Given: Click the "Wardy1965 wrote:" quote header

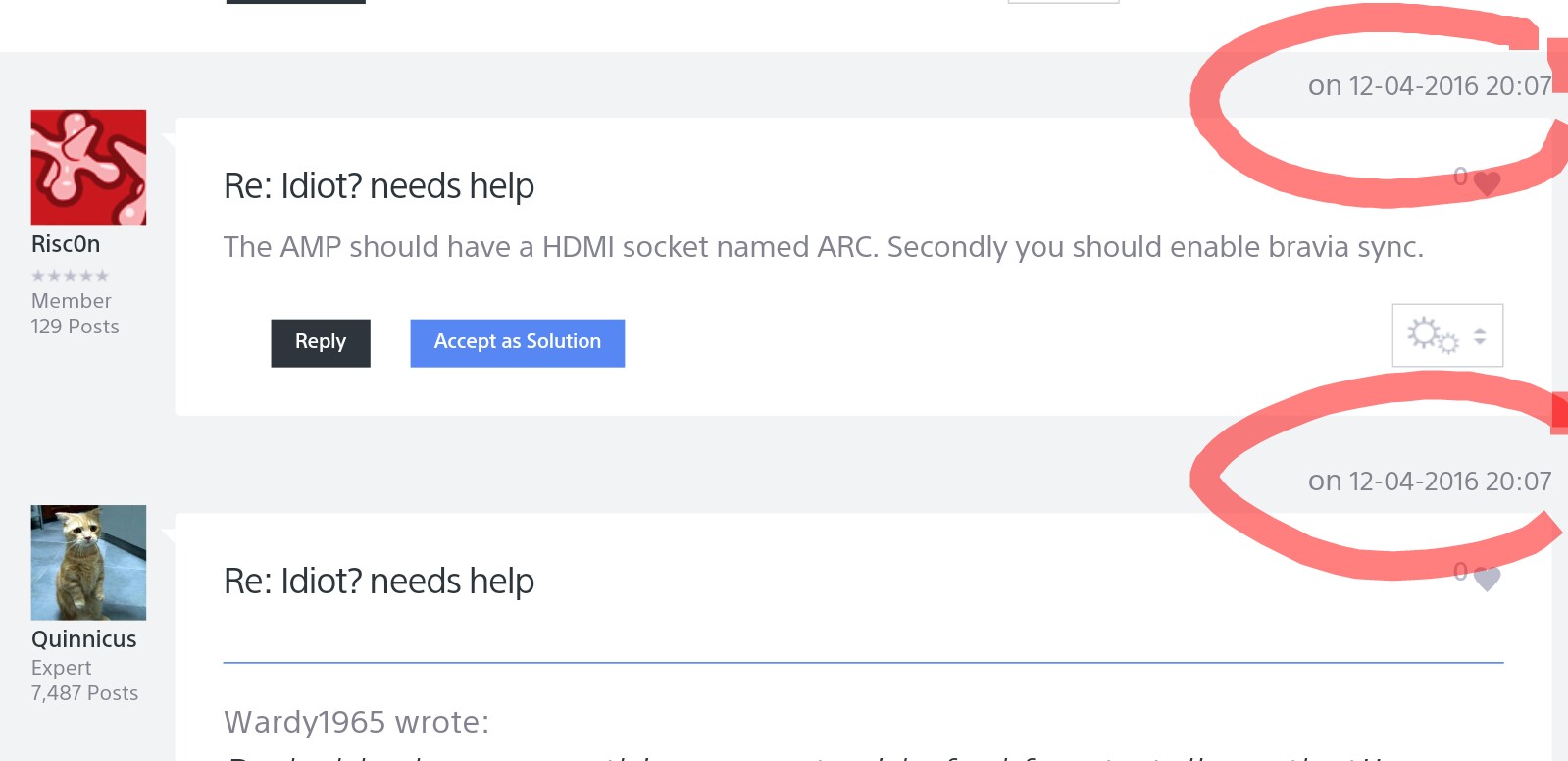Looking at the screenshot, I should pyautogui.click(x=356, y=723).
